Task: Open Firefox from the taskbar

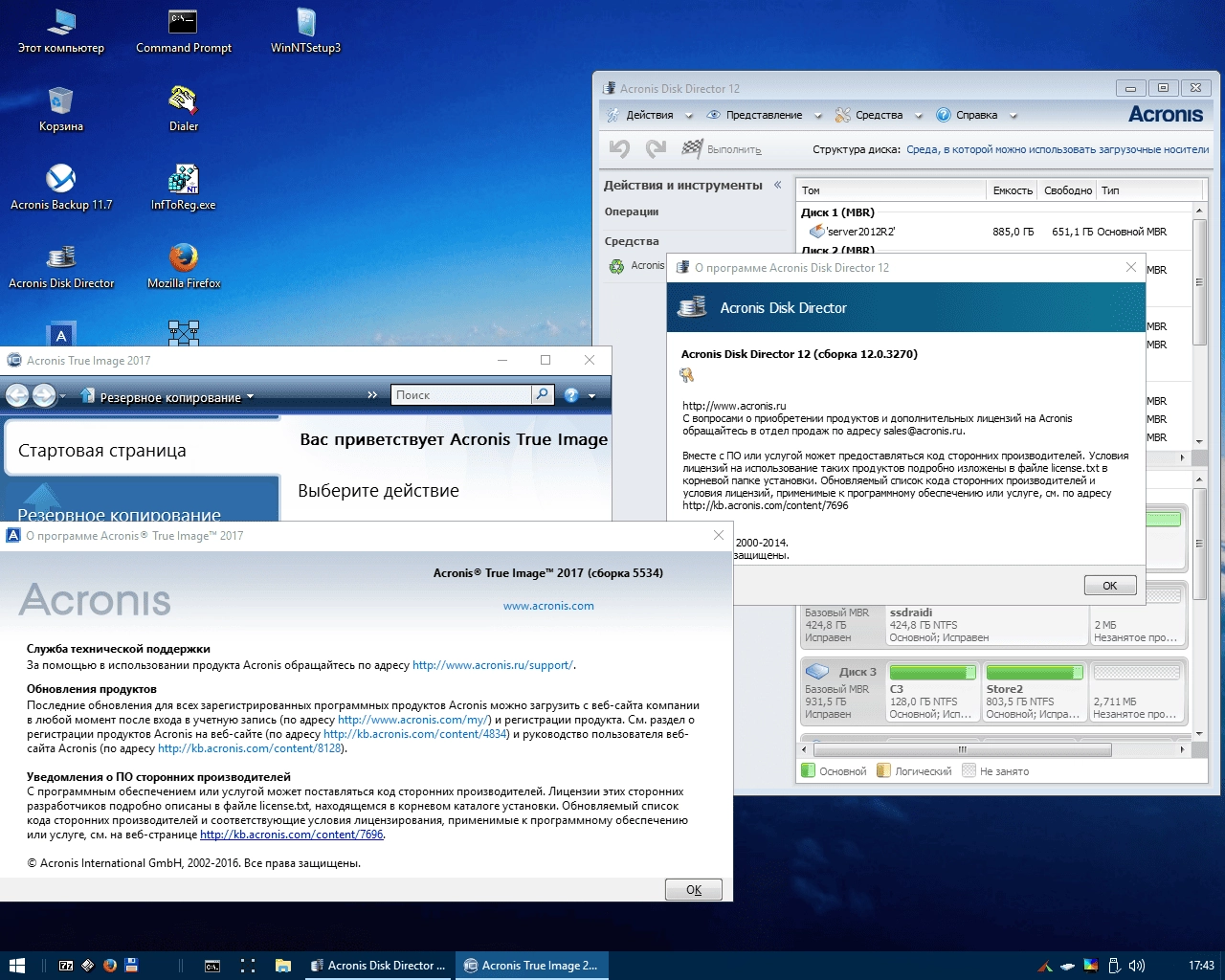Action: [x=110, y=966]
